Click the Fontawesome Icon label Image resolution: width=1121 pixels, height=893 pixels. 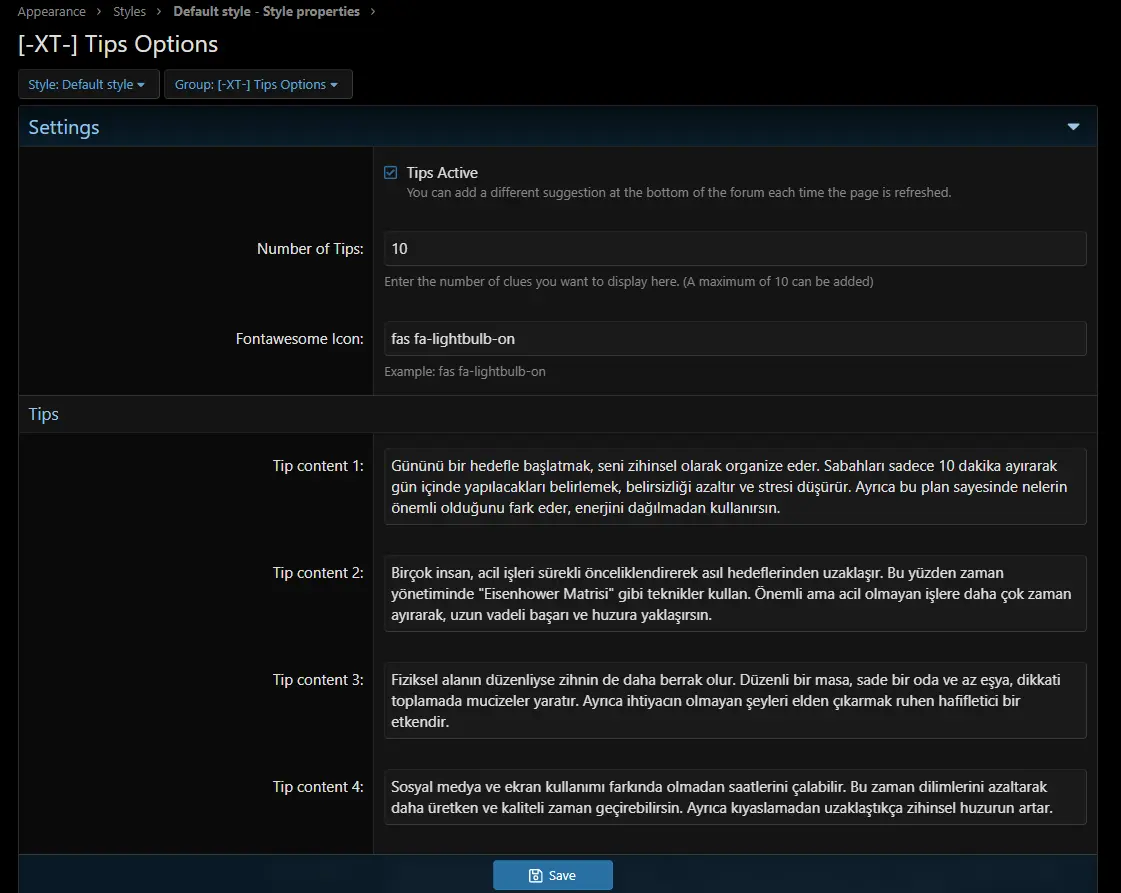click(299, 339)
